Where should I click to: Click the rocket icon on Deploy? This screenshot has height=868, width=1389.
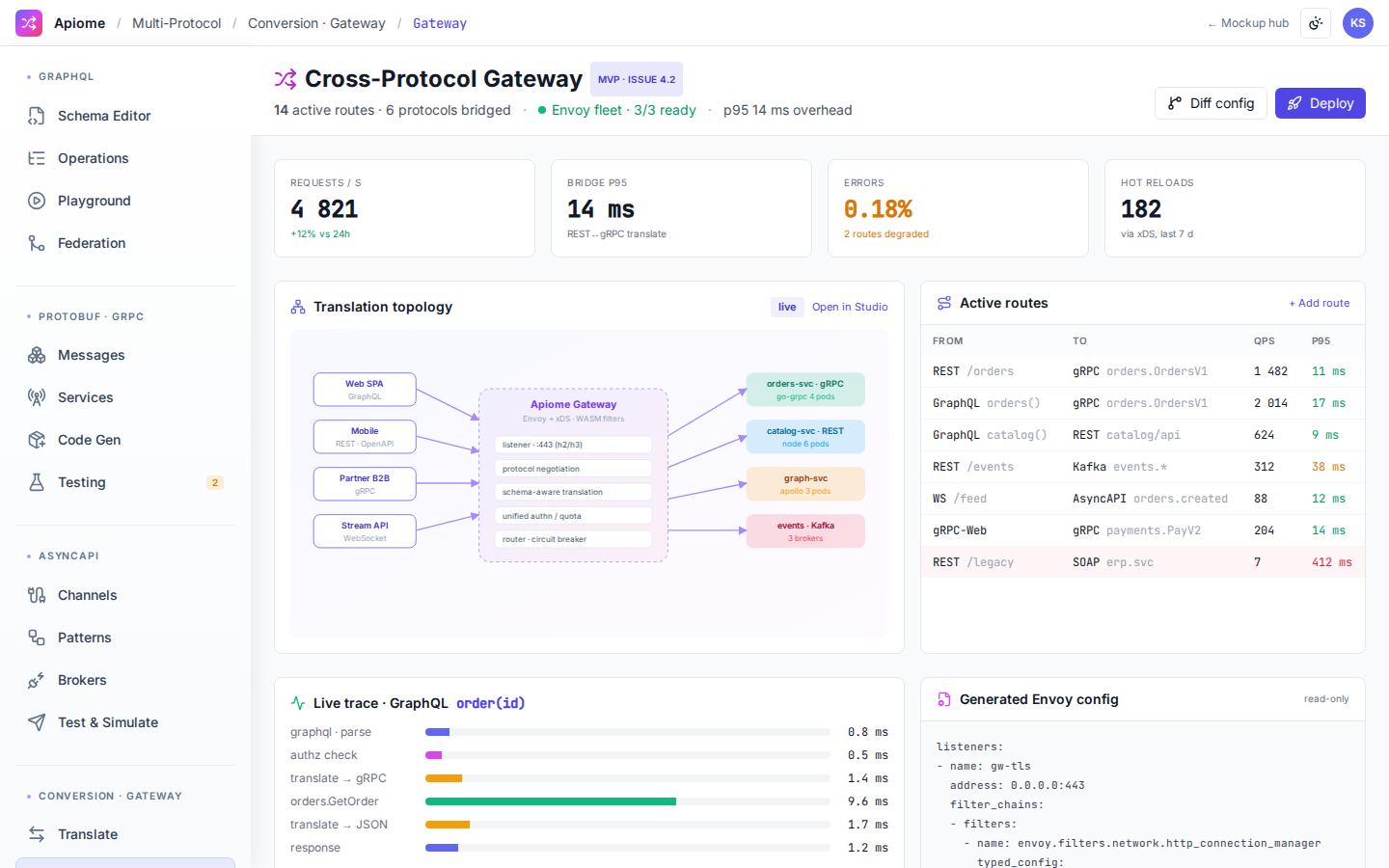coord(1294,103)
